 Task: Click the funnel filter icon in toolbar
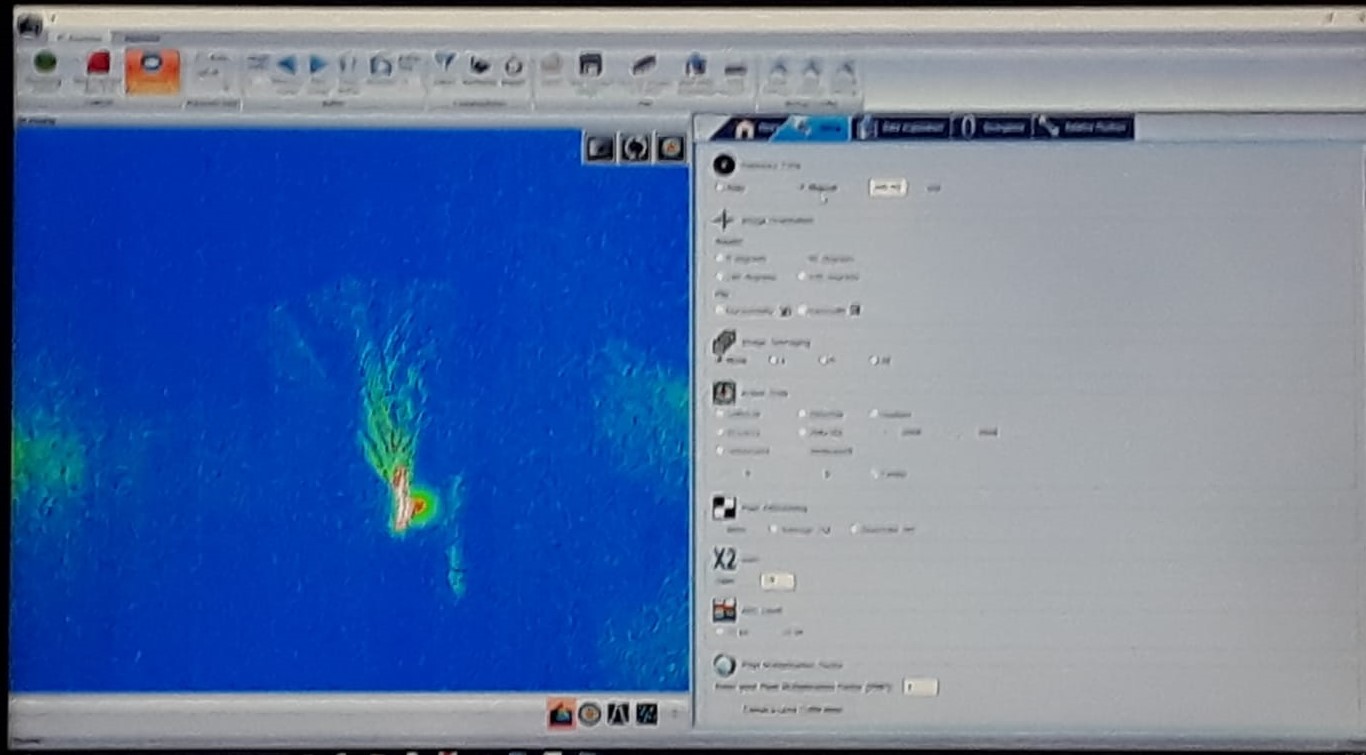point(444,64)
